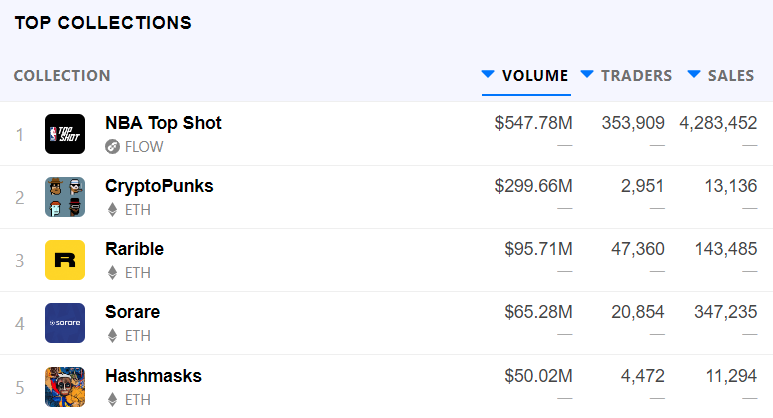This screenshot has height=418, width=773.
Task: Open the NBA Top Shot collection name
Action: coord(163,123)
